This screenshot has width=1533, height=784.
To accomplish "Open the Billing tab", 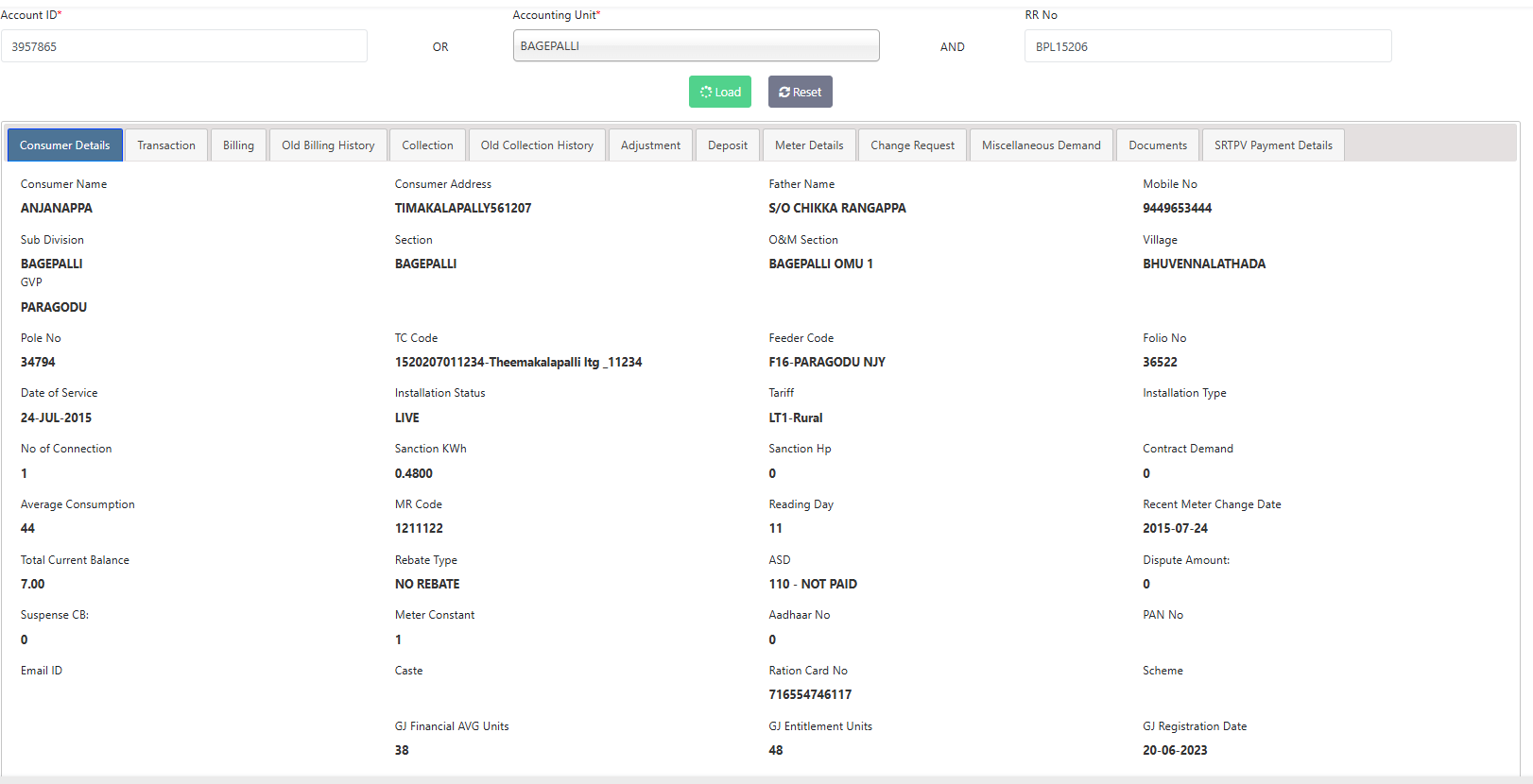I will 238,145.
